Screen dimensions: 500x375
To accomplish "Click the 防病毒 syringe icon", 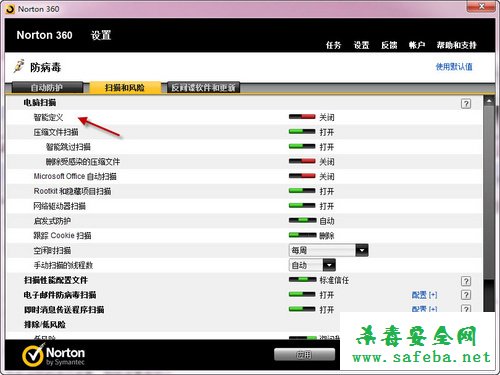I will pos(19,66).
